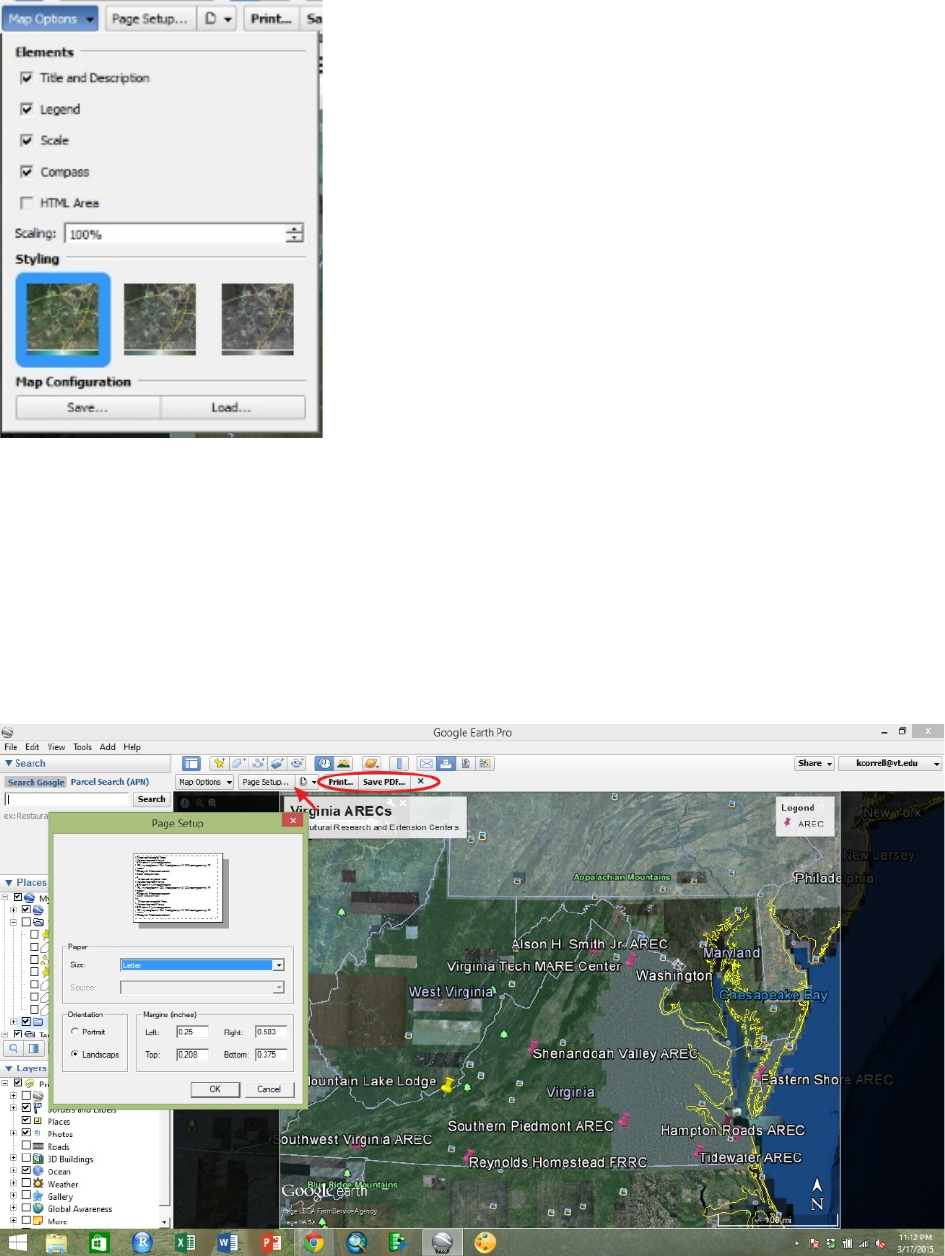Click the View in Google Maps icon
This screenshot has height=1256, width=945.
click(x=485, y=764)
